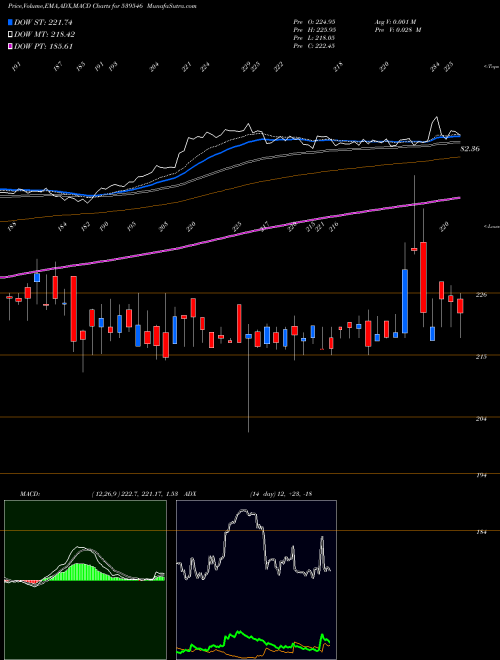Click the 82.36 value beside EMA lines
Viewport: 500px width, 660px height.
click(470, 149)
